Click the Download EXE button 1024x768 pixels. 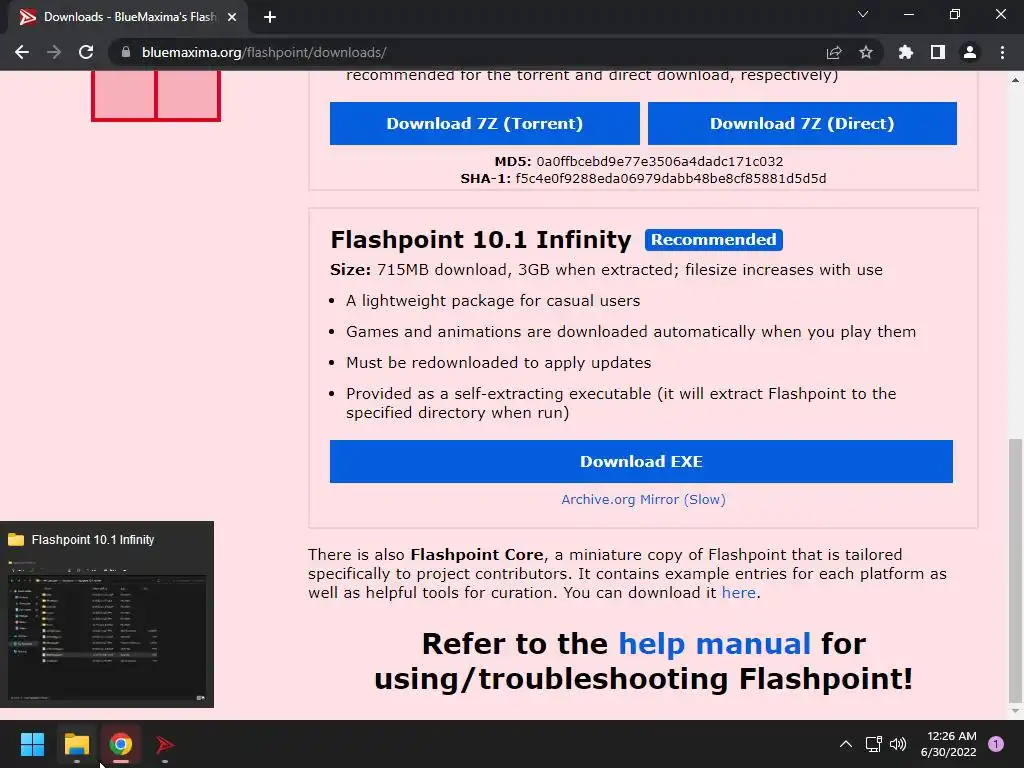[641, 462]
